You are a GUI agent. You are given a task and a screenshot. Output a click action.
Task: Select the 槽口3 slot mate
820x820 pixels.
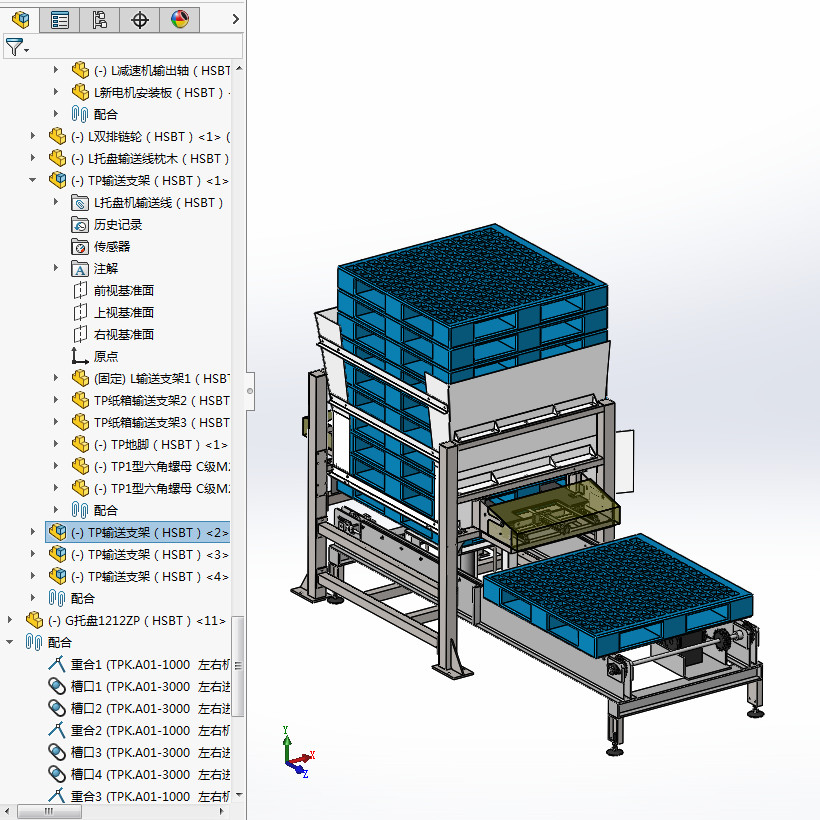(139, 753)
